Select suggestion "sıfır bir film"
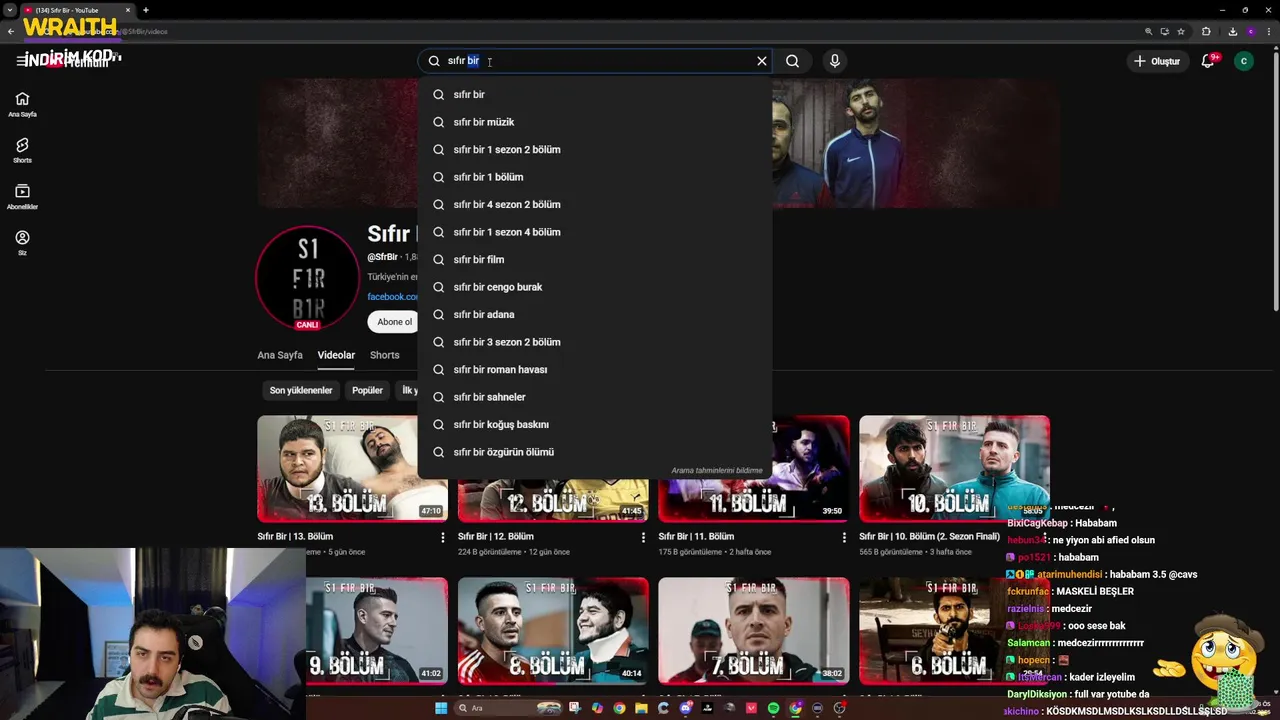The width and height of the screenshot is (1280, 720). [595, 259]
